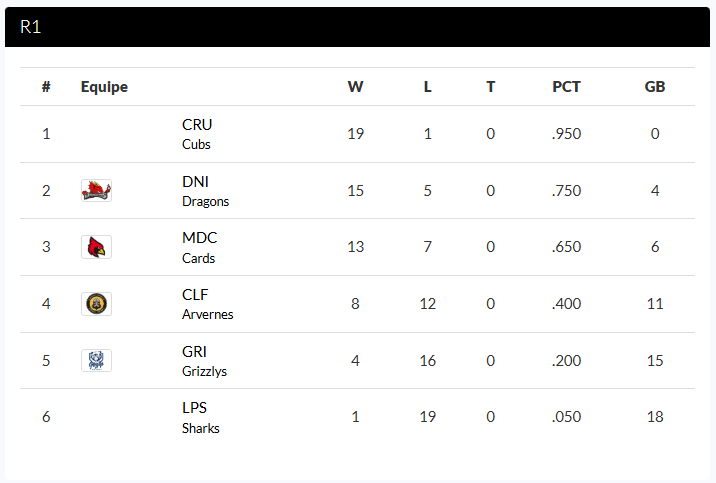Sort by the PCT column header

pos(566,87)
